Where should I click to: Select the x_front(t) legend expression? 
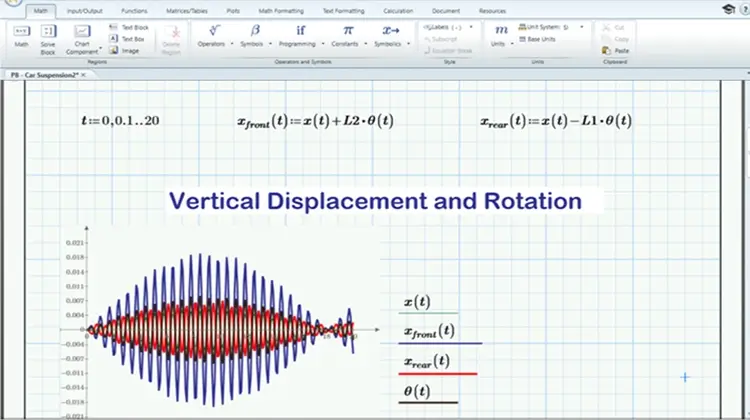click(429, 331)
